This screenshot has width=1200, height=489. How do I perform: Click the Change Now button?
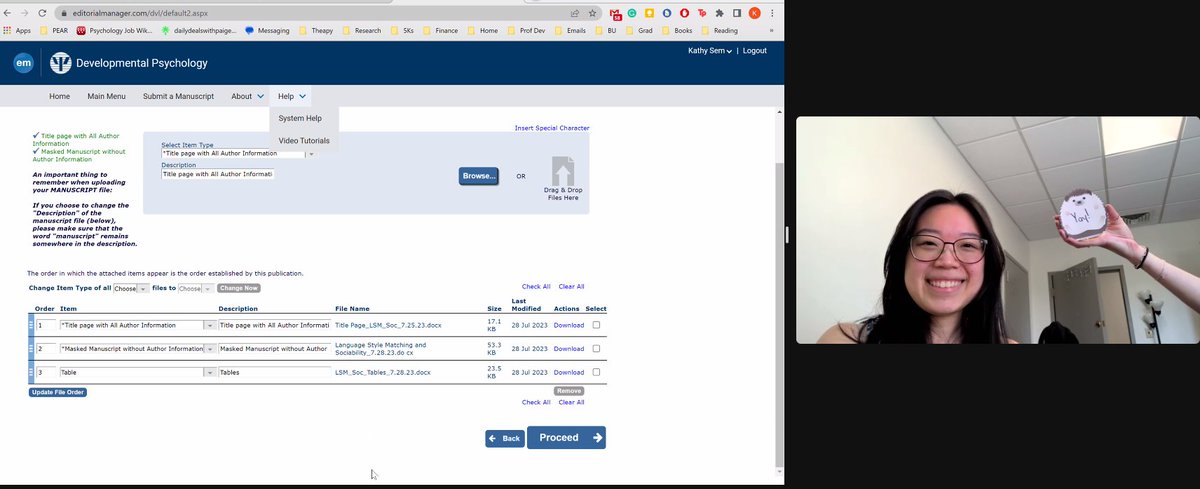click(238, 288)
